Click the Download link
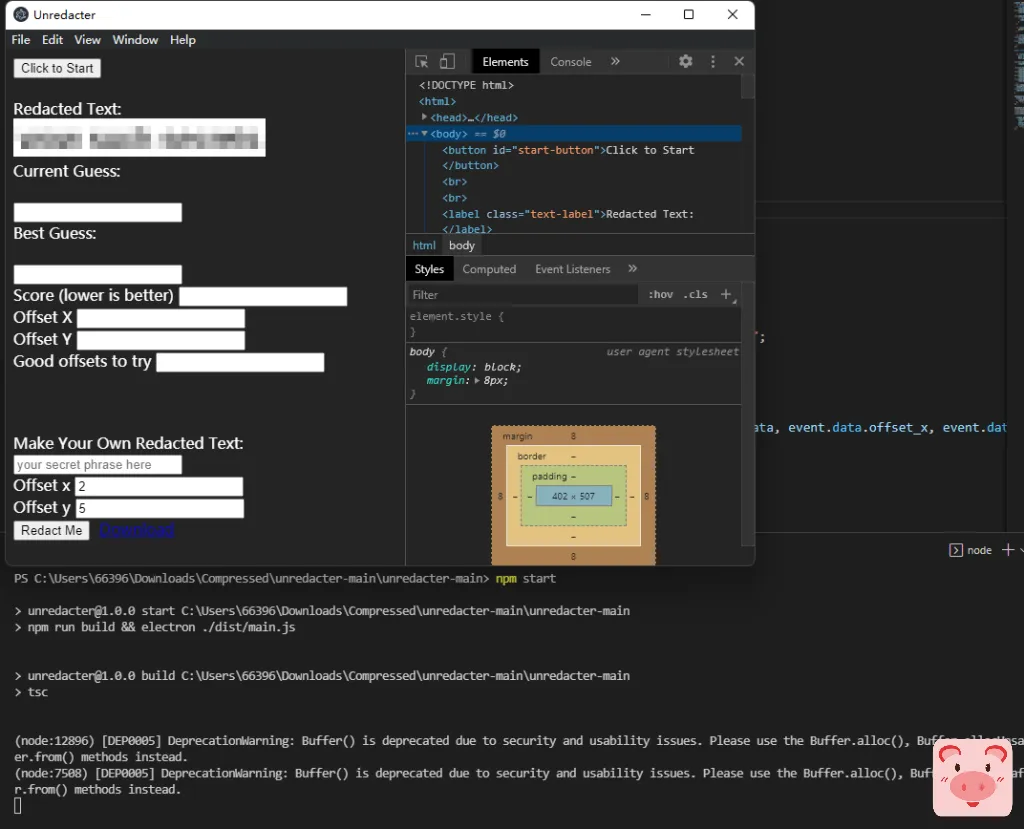Image resolution: width=1024 pixels, height=829 pixels. point(137,530)
